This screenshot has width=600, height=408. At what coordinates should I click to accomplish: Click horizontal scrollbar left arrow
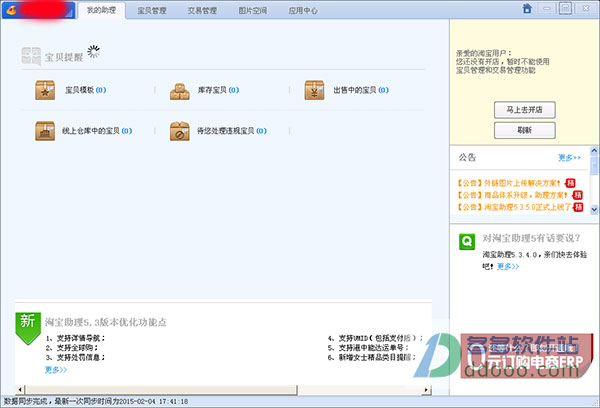[x=20, y=390]
